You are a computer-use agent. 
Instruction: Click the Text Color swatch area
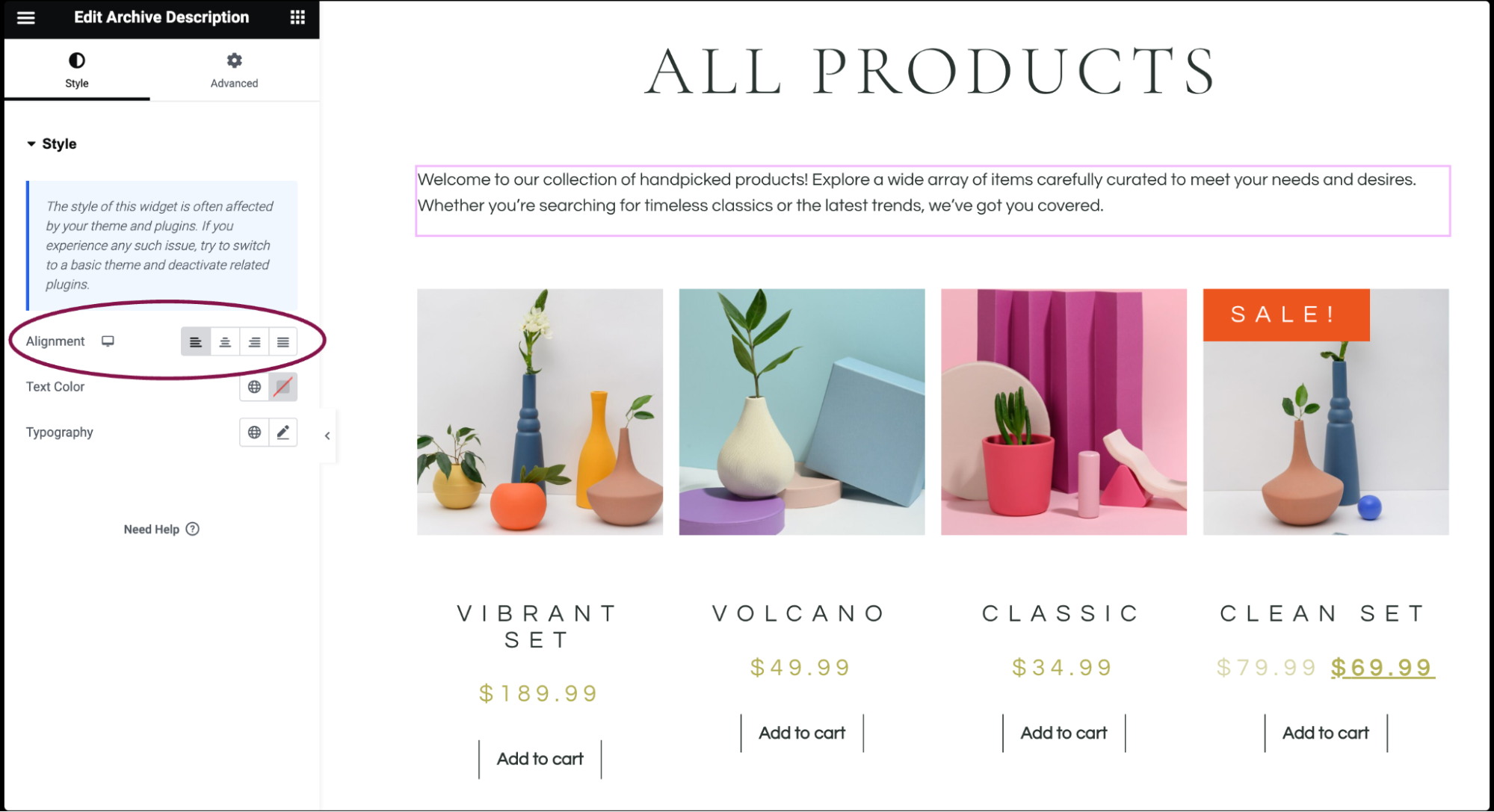284,387
